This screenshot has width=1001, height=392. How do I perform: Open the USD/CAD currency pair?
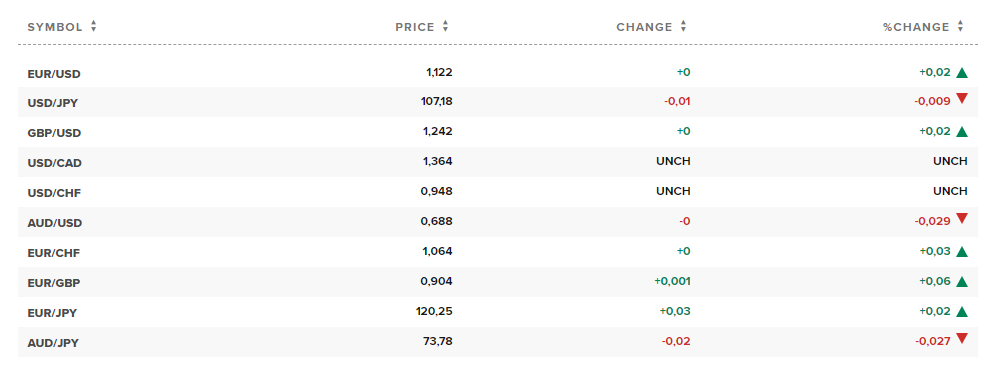[x=55, y=163]
